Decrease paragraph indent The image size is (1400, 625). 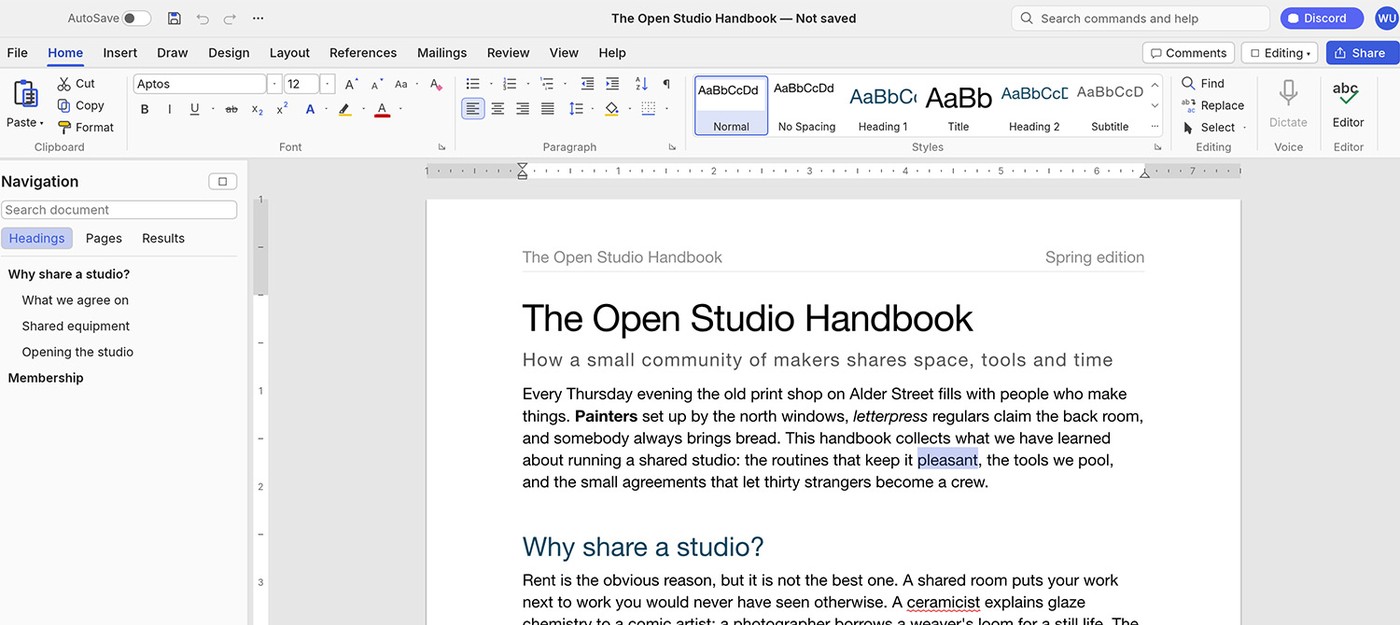tap(587, 84)
